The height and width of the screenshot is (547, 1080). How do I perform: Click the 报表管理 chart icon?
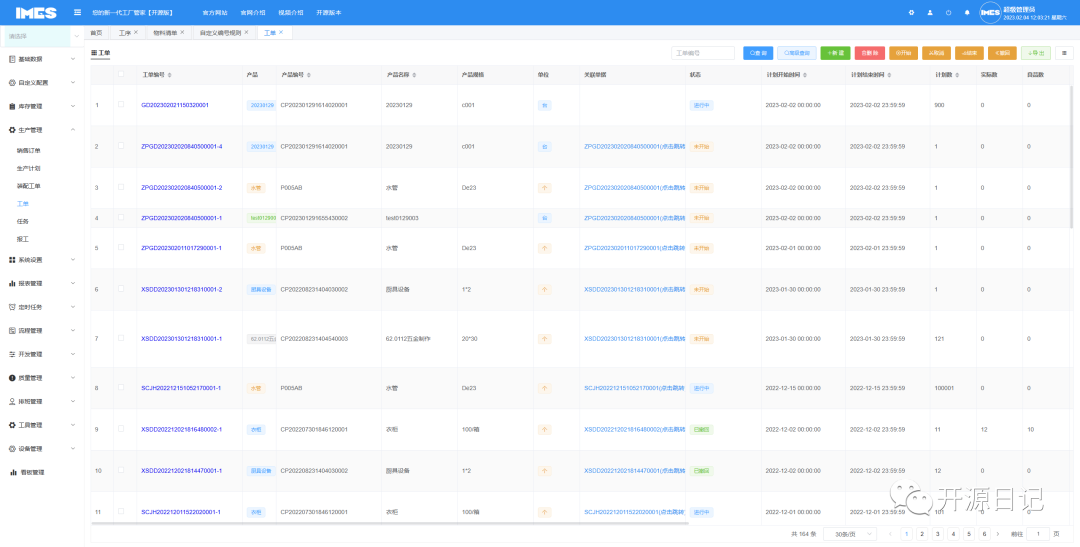(12, 283)
